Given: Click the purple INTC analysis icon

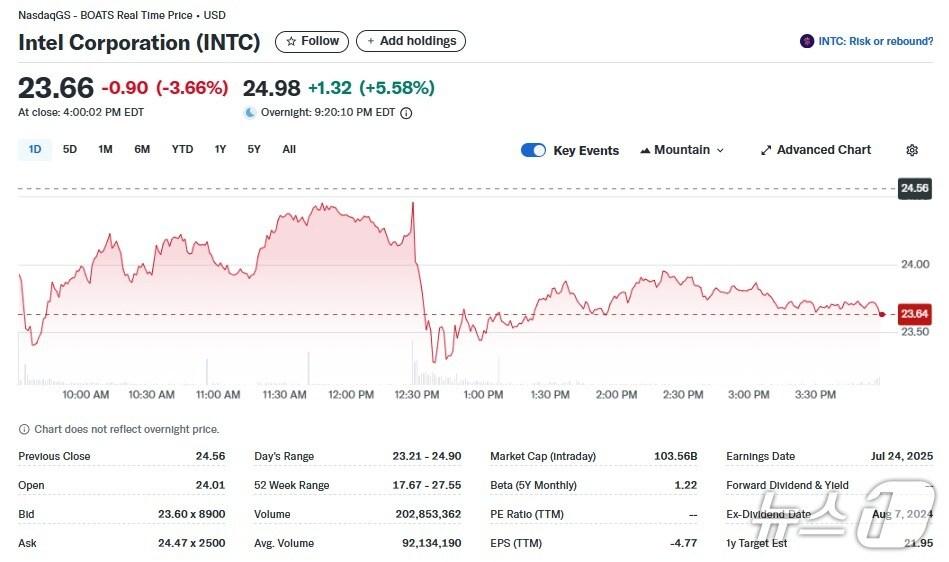Looking at the screenshot, I should 807,41.
